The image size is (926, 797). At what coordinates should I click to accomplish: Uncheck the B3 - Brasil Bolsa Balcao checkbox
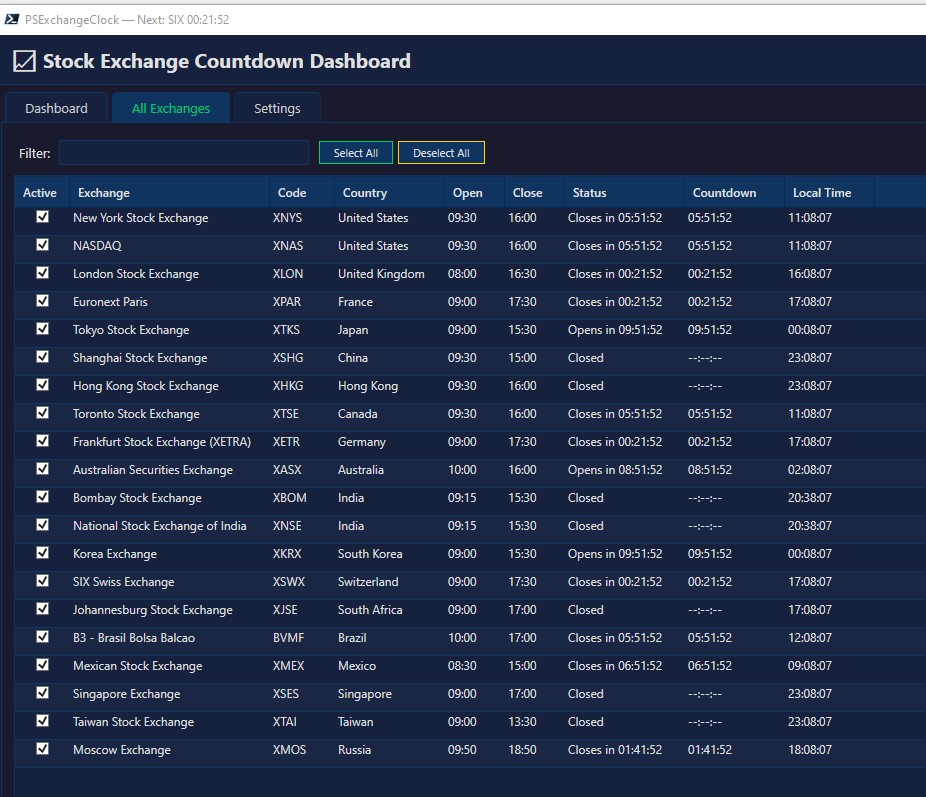tap(43, 636)
